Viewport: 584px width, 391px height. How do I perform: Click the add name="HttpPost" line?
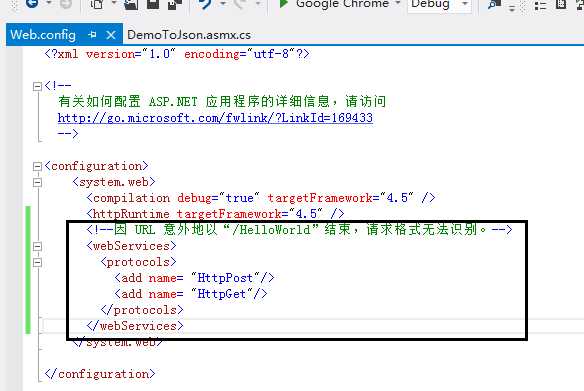pos(194,278)
